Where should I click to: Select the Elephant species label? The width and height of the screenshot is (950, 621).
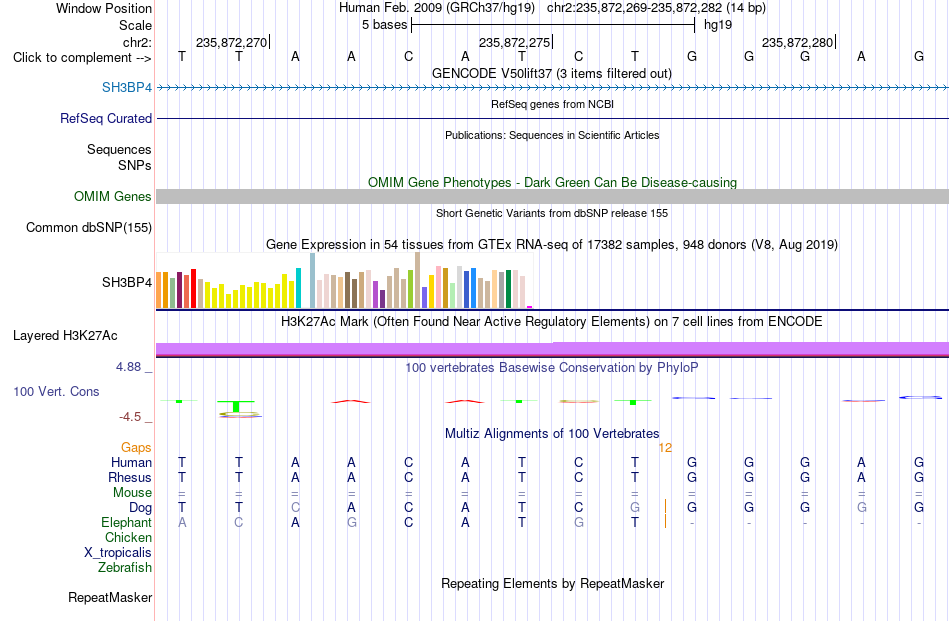127,522
